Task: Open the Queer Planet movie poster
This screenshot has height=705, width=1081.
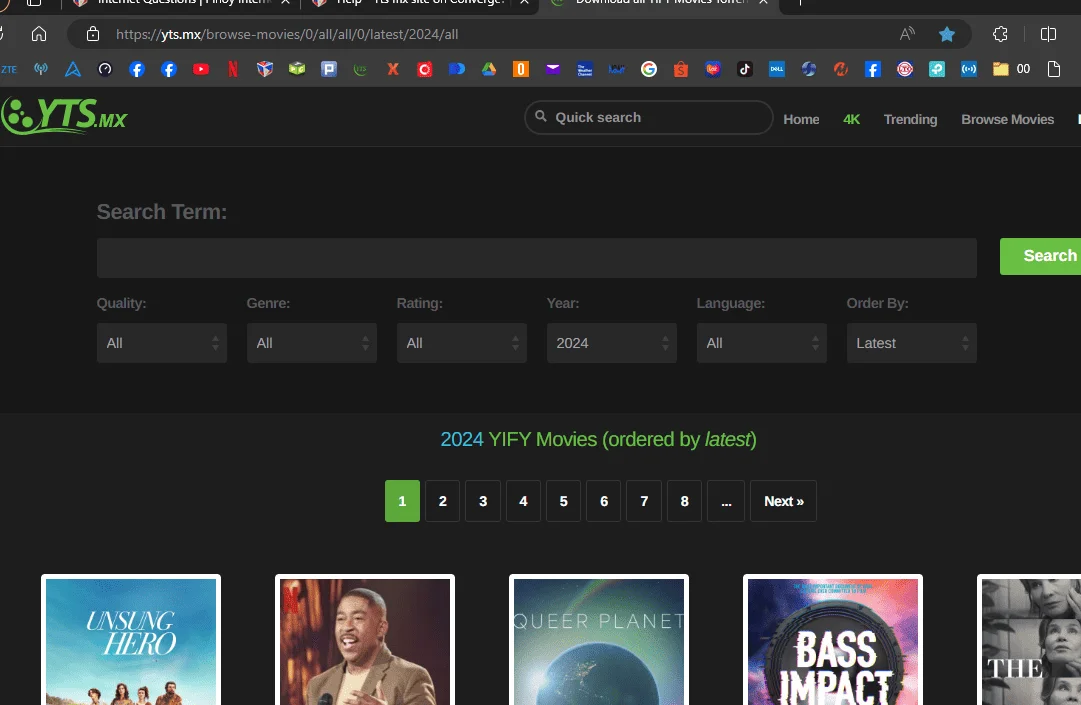Action: coord(599,640)
